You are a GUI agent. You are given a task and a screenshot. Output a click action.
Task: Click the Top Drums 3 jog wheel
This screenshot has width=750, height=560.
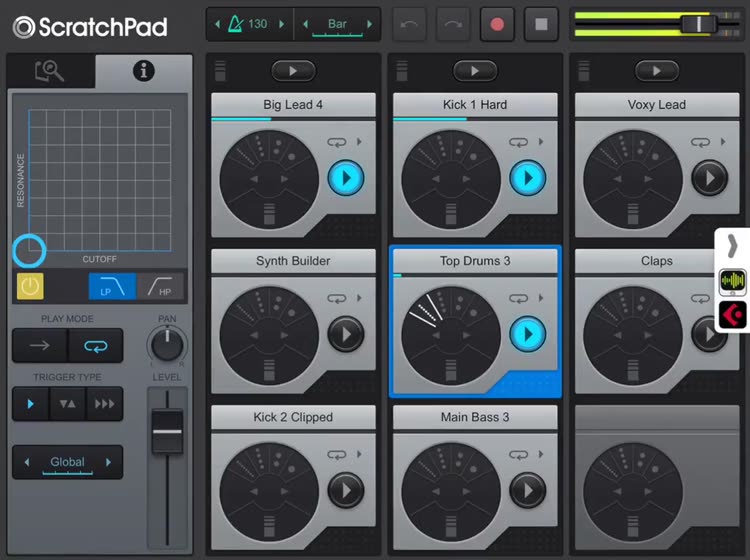451,336
